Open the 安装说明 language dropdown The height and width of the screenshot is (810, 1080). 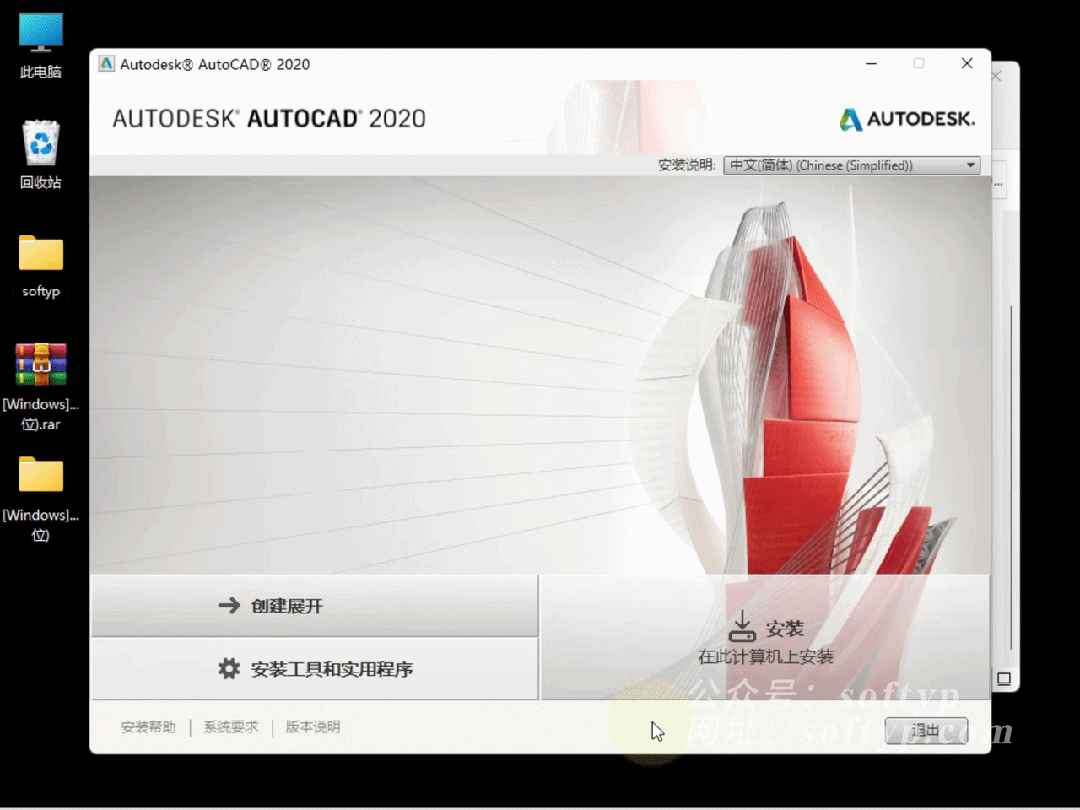851,165
